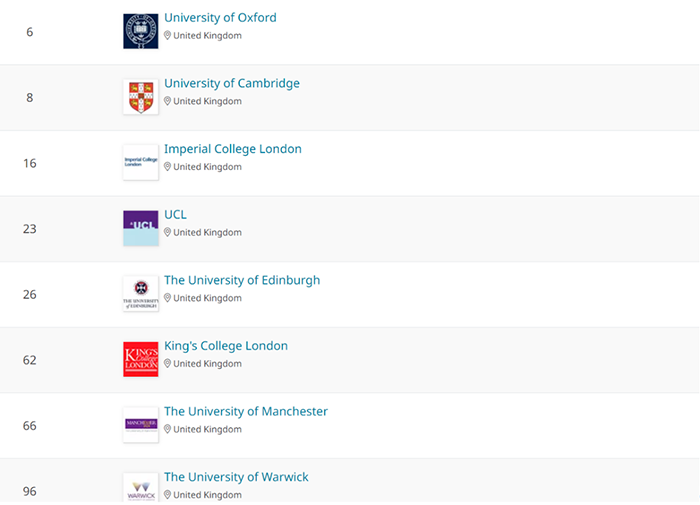Screen dimensions: 700x505
Task: Click the University of Oxford crest logo
Action: (140, 31)
